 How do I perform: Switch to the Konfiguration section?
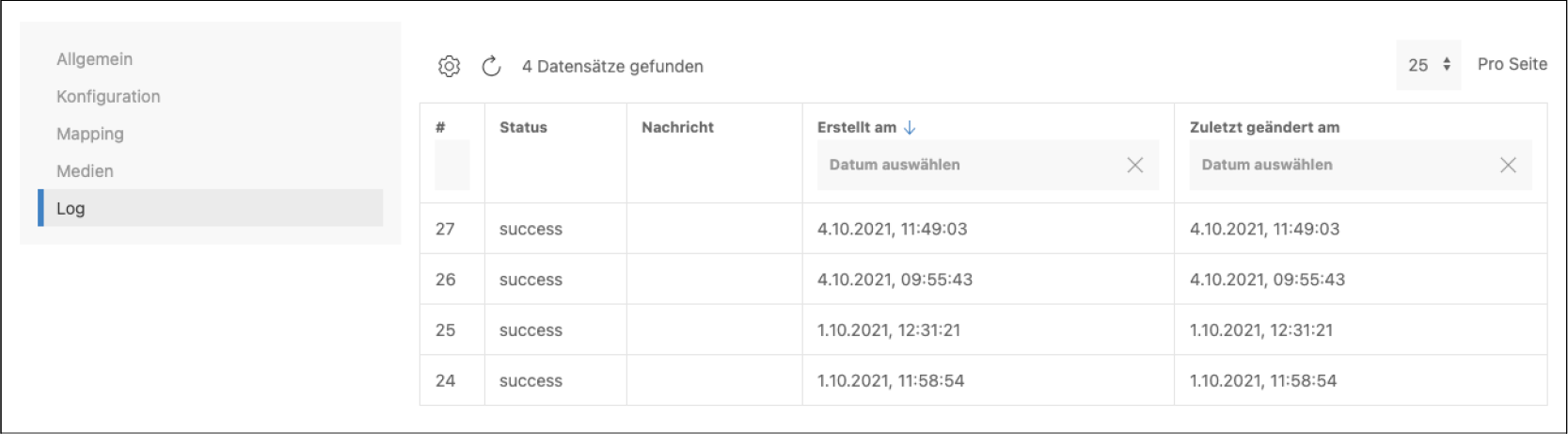108,96
